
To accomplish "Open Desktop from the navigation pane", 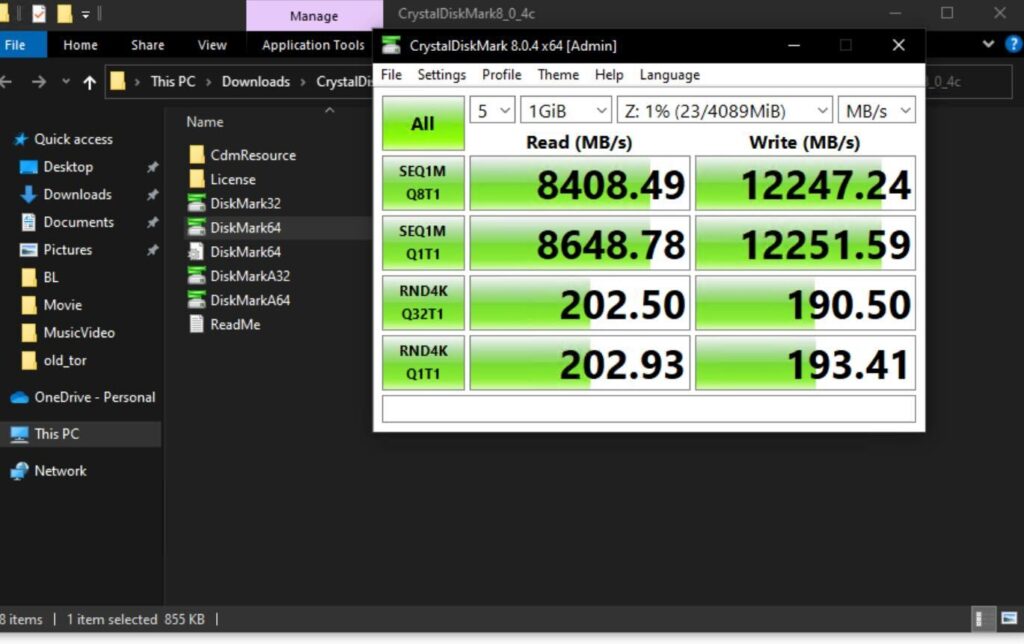I will tap(68, 167).
